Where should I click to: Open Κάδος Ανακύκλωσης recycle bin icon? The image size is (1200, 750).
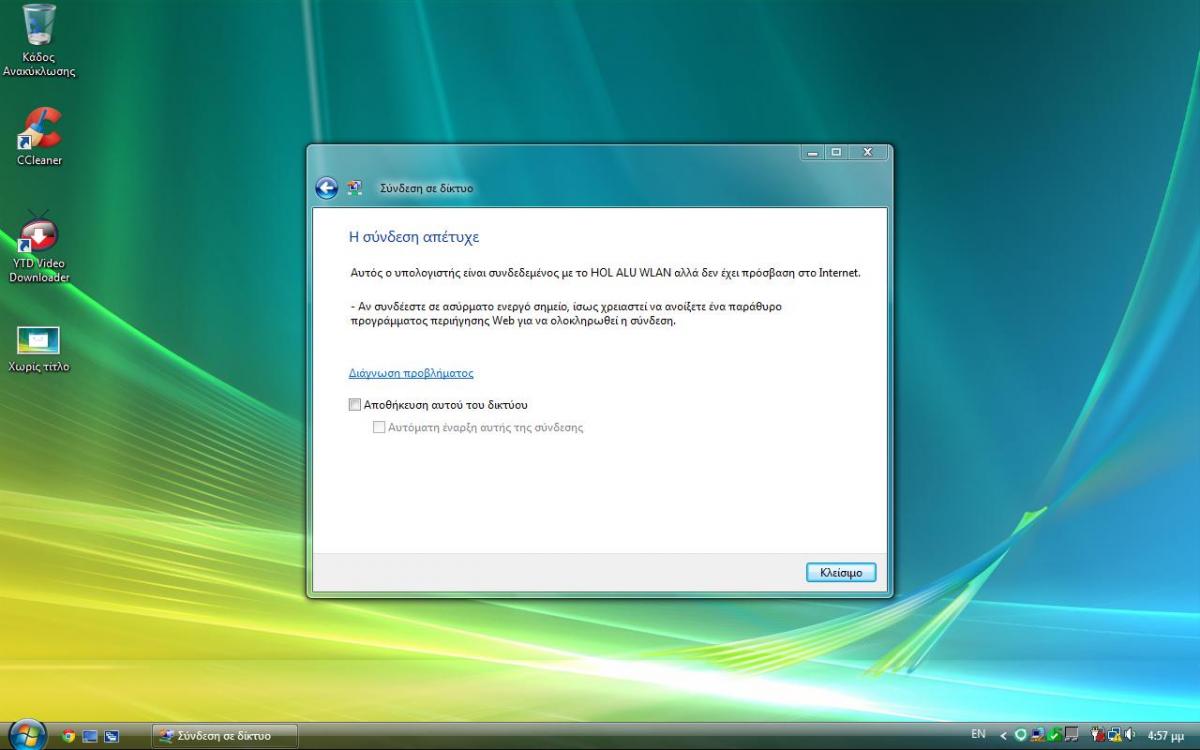point(39,40)
